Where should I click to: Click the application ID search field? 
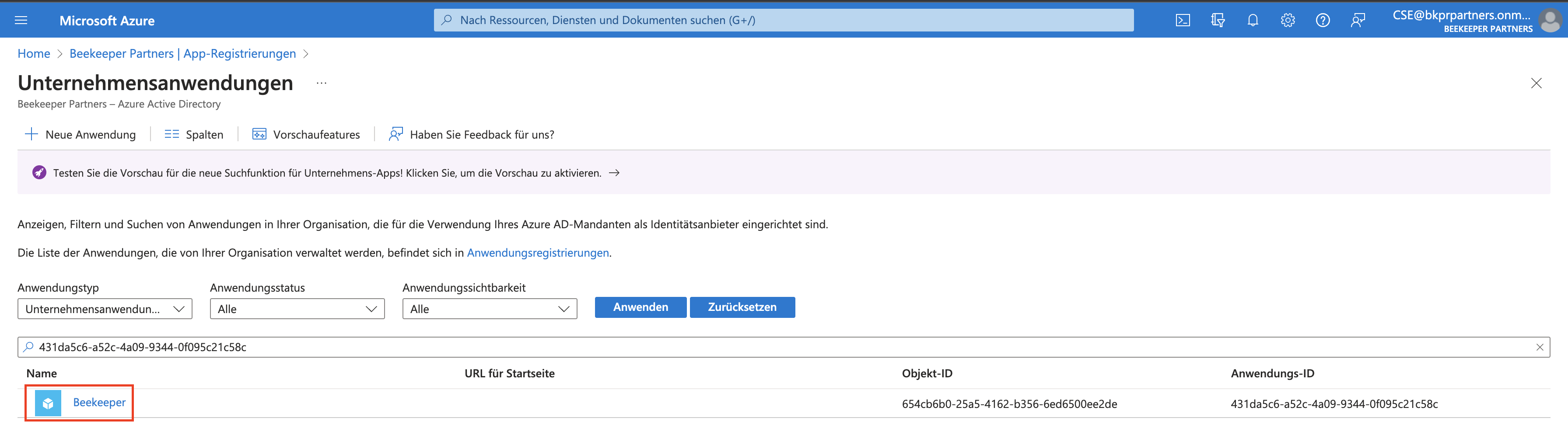pyautogui.click(x=784, y=347)
